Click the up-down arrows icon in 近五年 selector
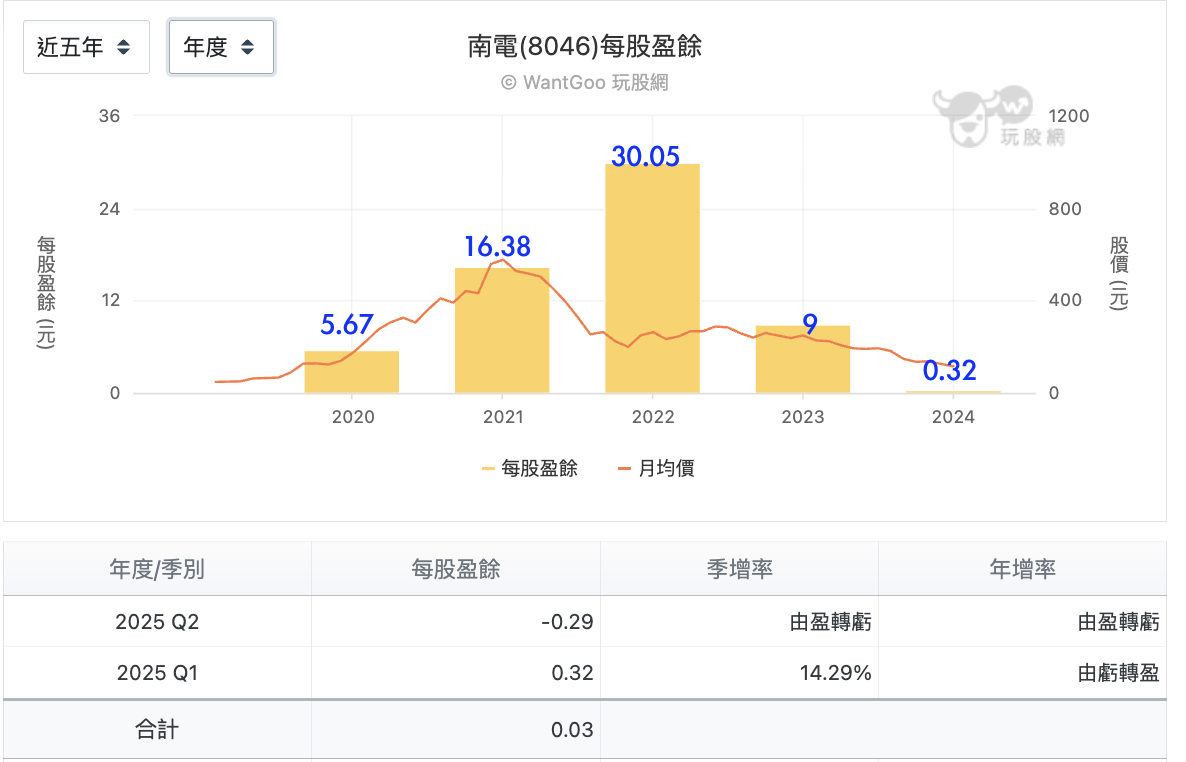Screen dimensions: 1186x762 [x=123, y=47]
